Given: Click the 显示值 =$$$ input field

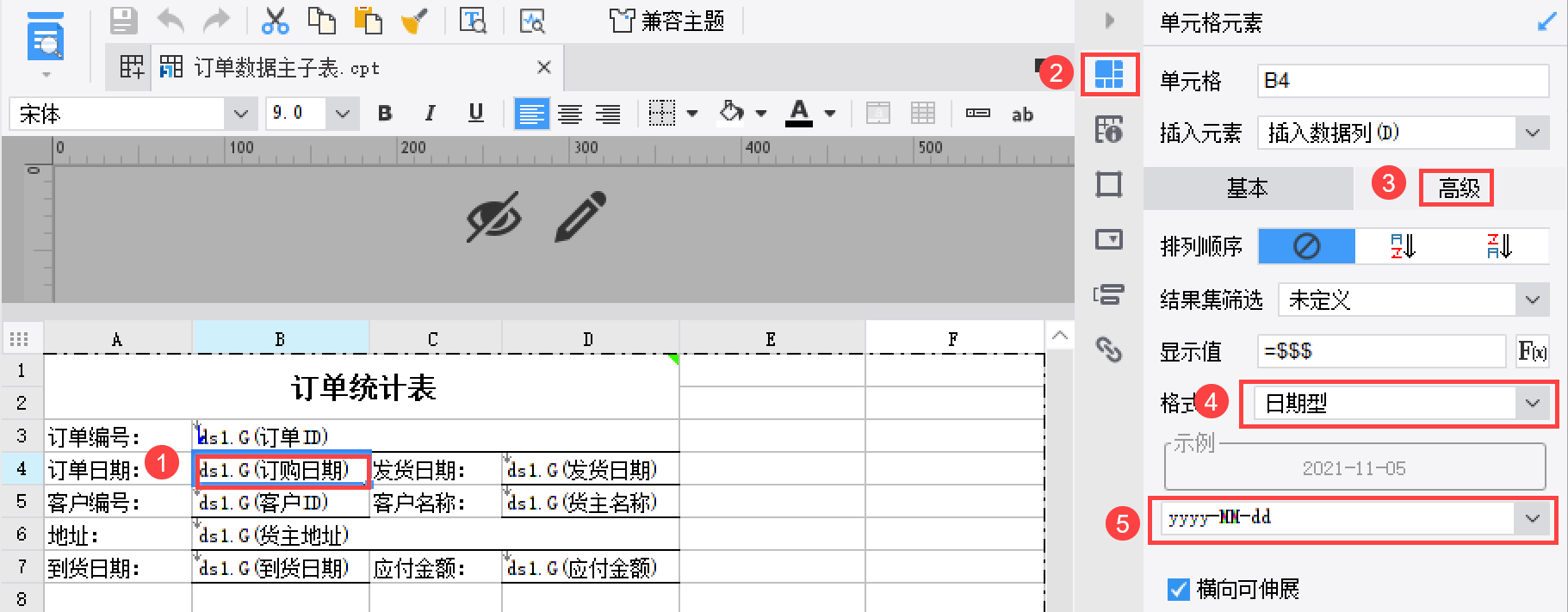Looking at the screenshot, I should 1381,351.
